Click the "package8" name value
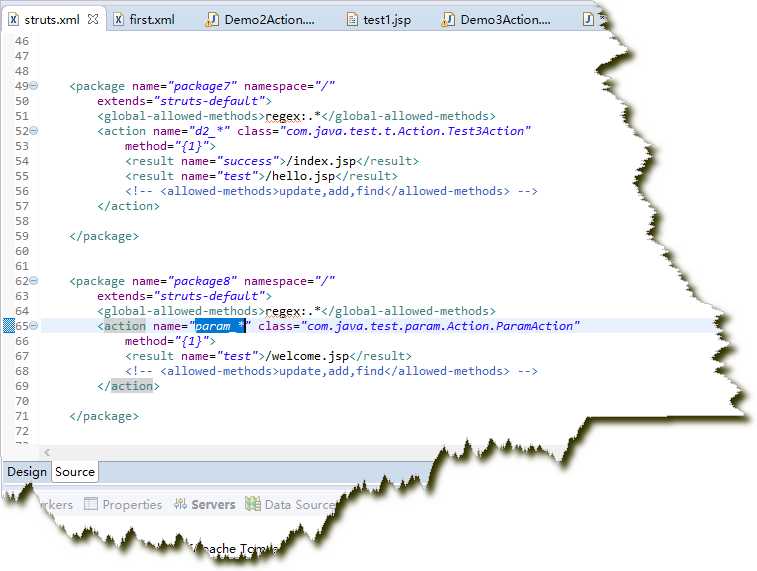757x571 pixels. click(x=202, y=281)
